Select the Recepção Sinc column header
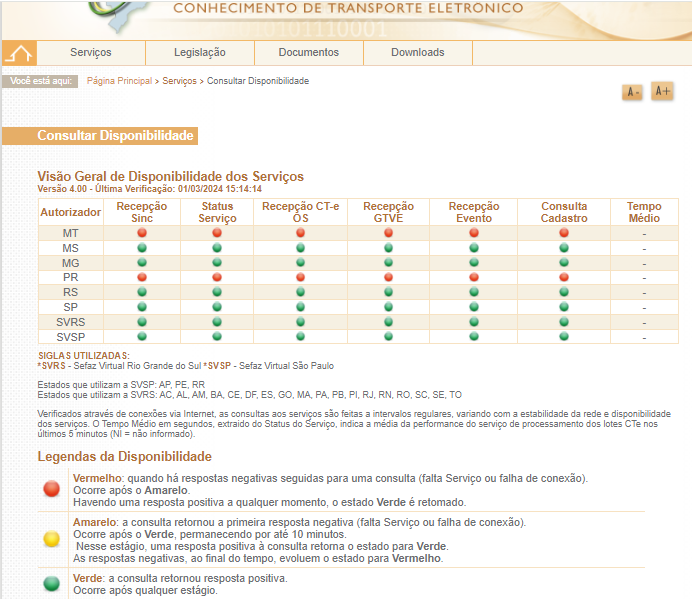This screenshot has height=599, width=692. pos(142,212)
